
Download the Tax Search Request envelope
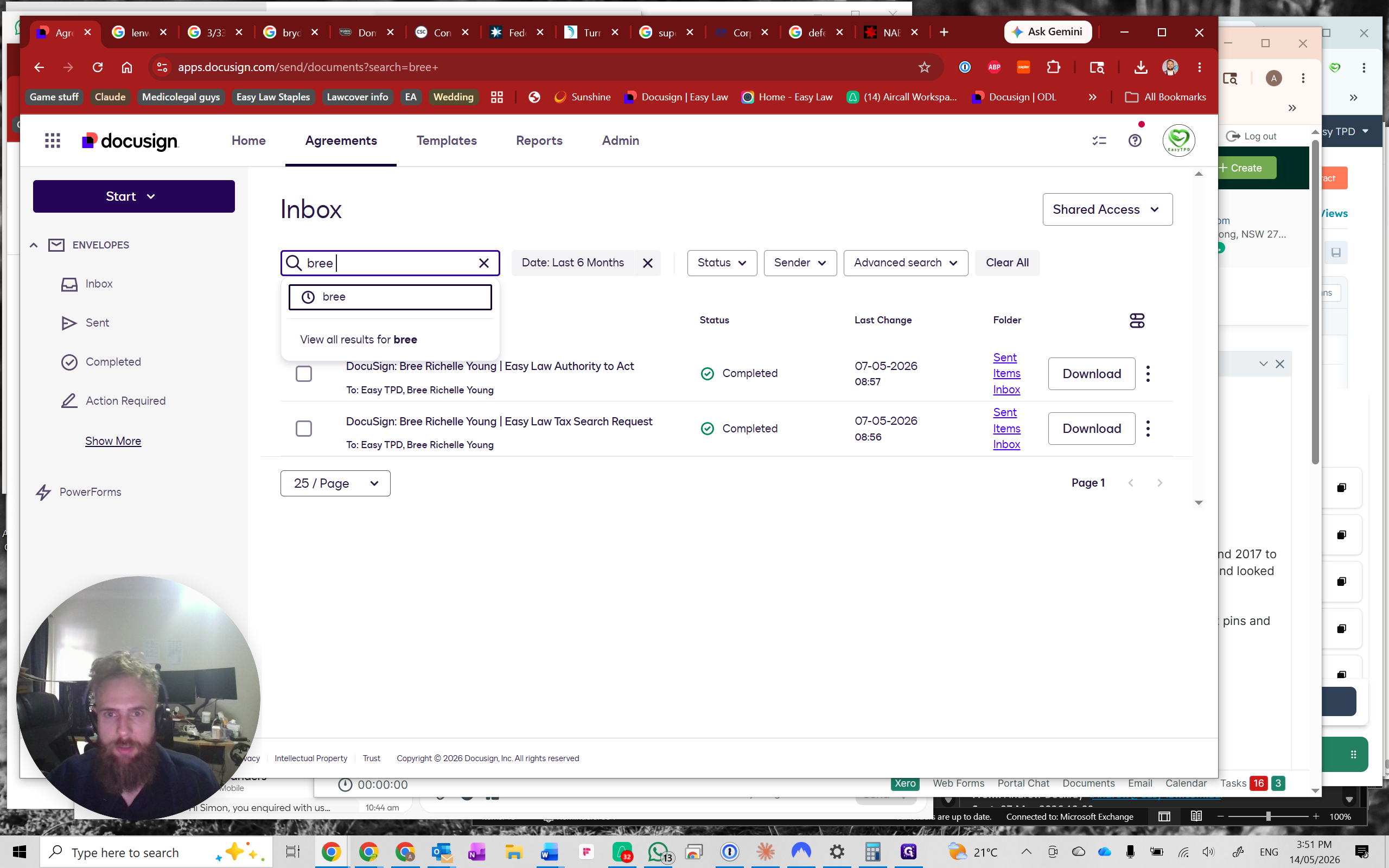1091,429
